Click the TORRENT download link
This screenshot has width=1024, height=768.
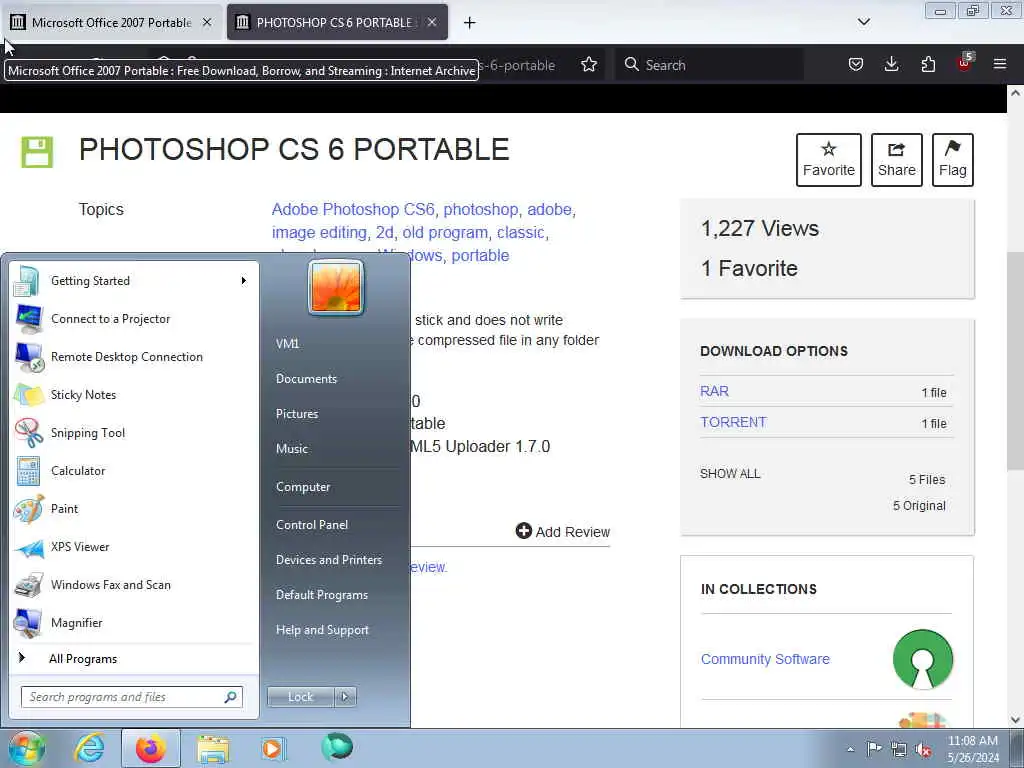coord(733,422)
